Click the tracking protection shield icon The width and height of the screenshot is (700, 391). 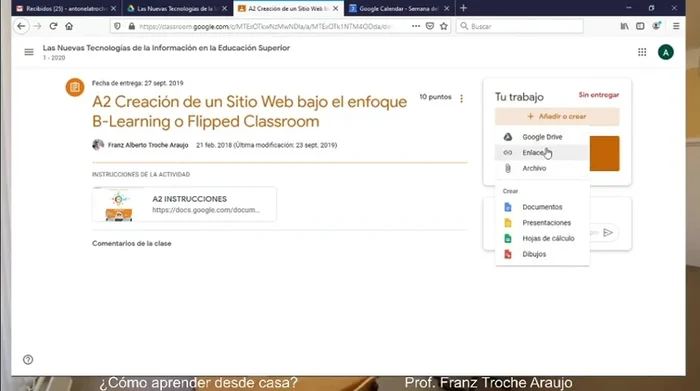117,26
